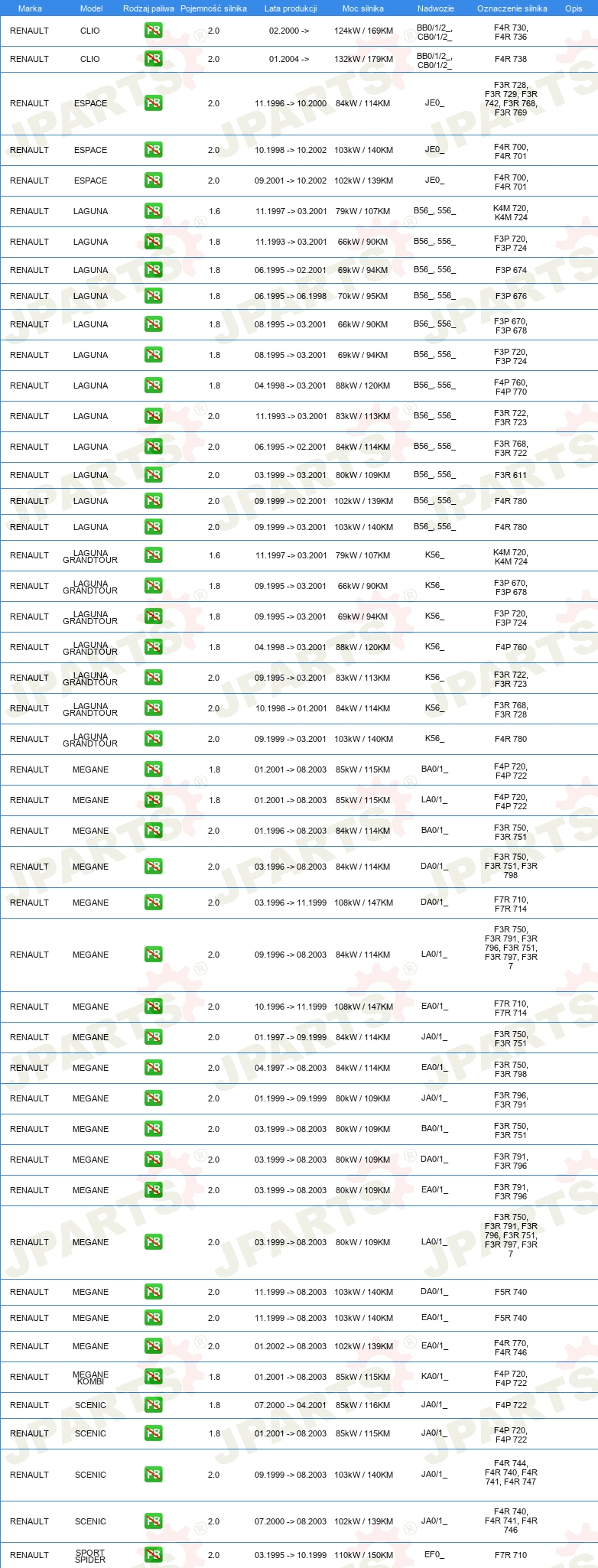Select the fuel icon in Scenic 102kW / 139KM row
This screenshot has height=1568, width=598.
153,1521
